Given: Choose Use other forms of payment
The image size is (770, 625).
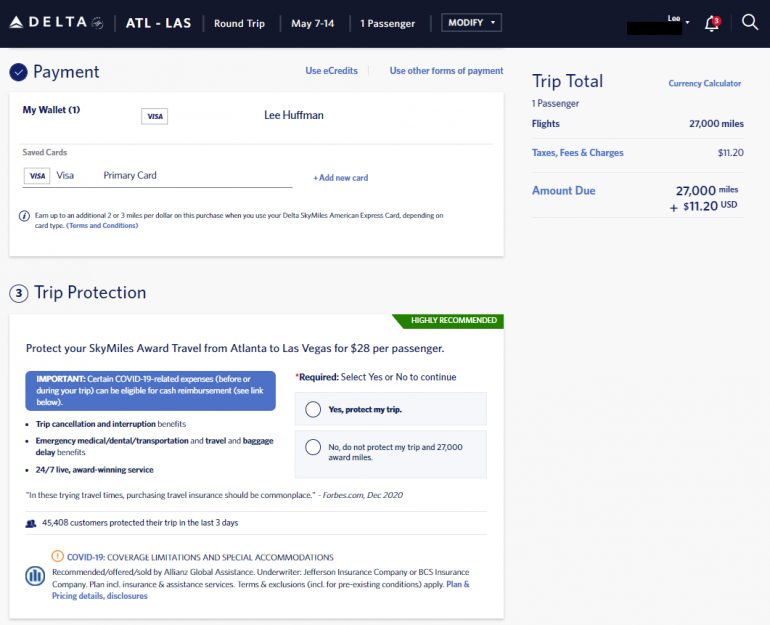Looking at the screenshot, I should click(446, 71).
